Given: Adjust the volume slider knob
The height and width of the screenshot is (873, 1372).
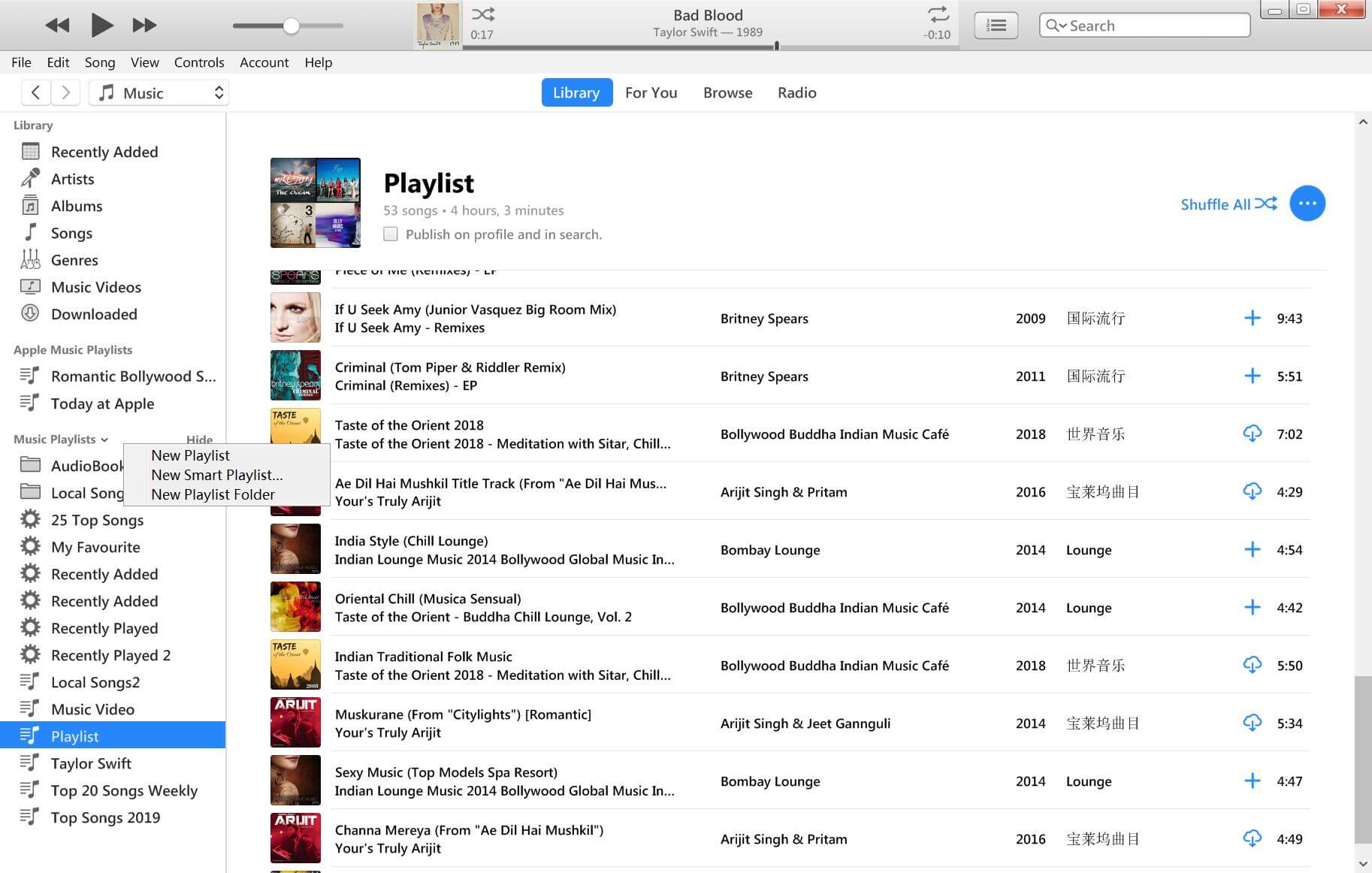Looking at the screenshot, I should click(x=291, y=26).
